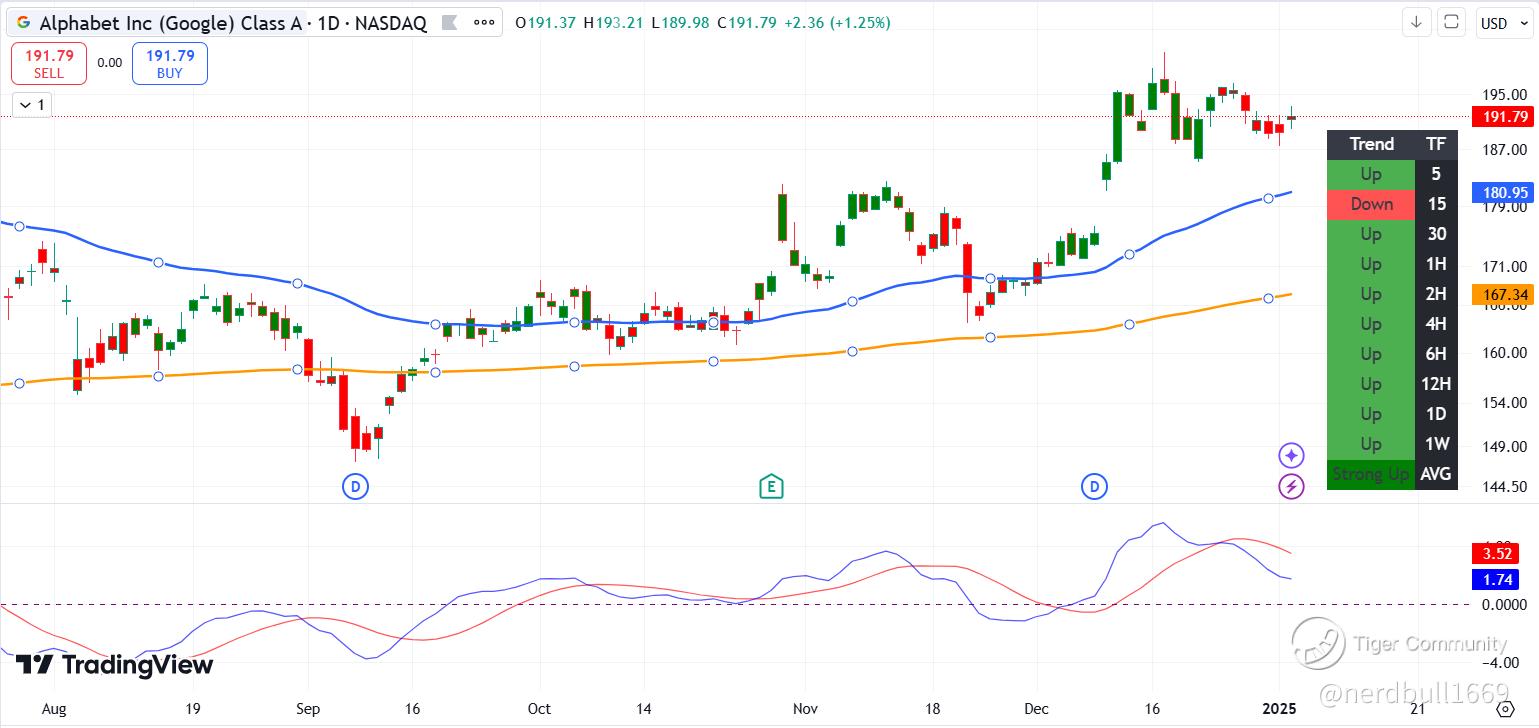Click the 171.00 price axis label
1539x728 pixels.
coord(1505,267)
